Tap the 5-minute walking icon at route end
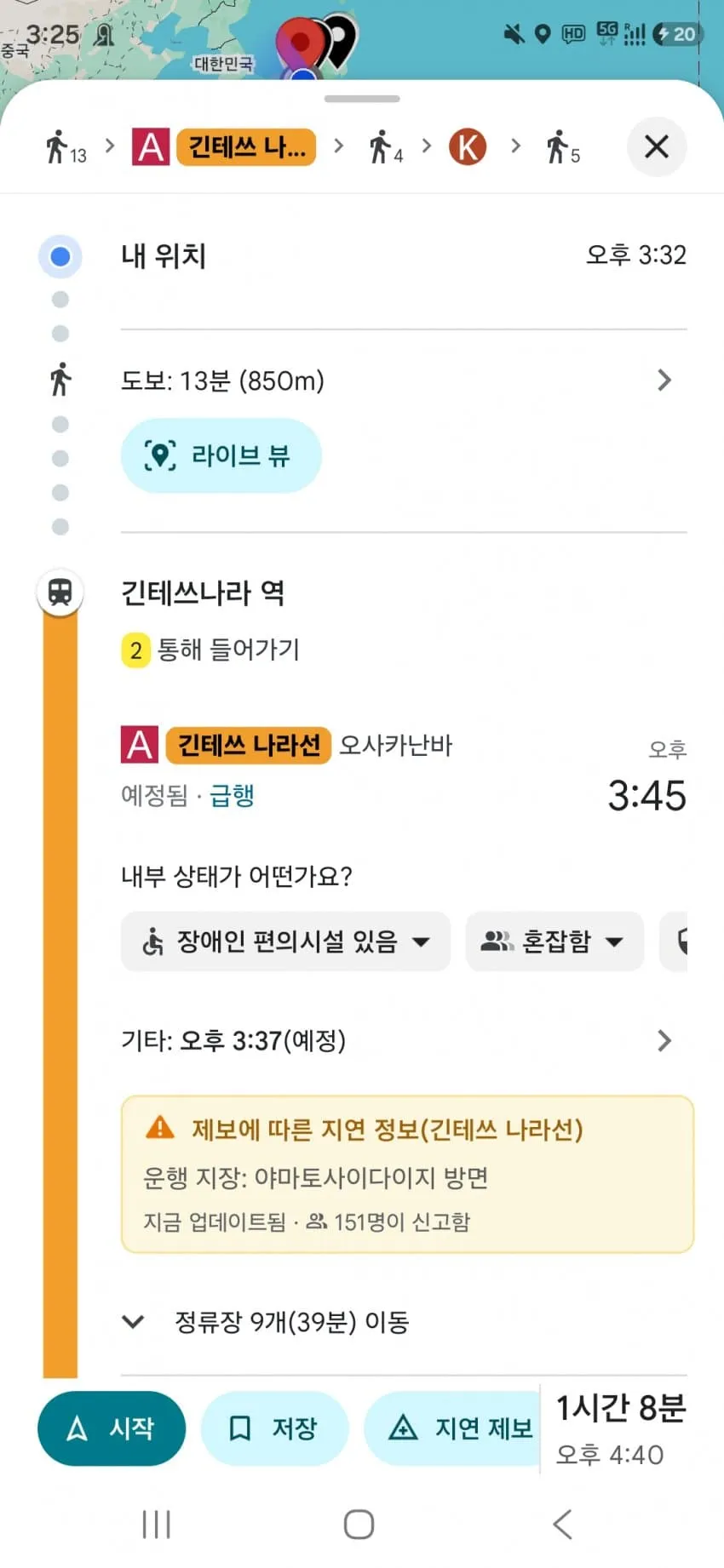This screenshot has height=1568, width=724. tap(562, 147)
